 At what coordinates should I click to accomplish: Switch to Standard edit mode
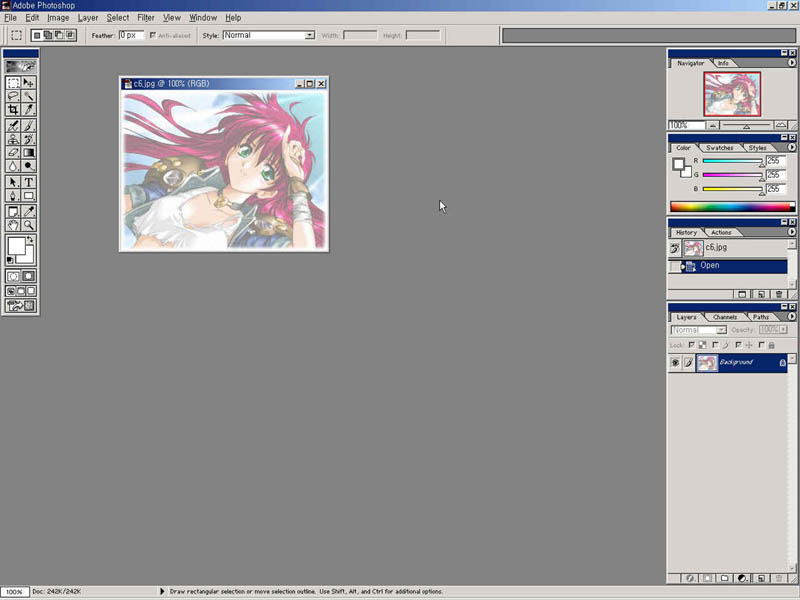pos(13,276)
